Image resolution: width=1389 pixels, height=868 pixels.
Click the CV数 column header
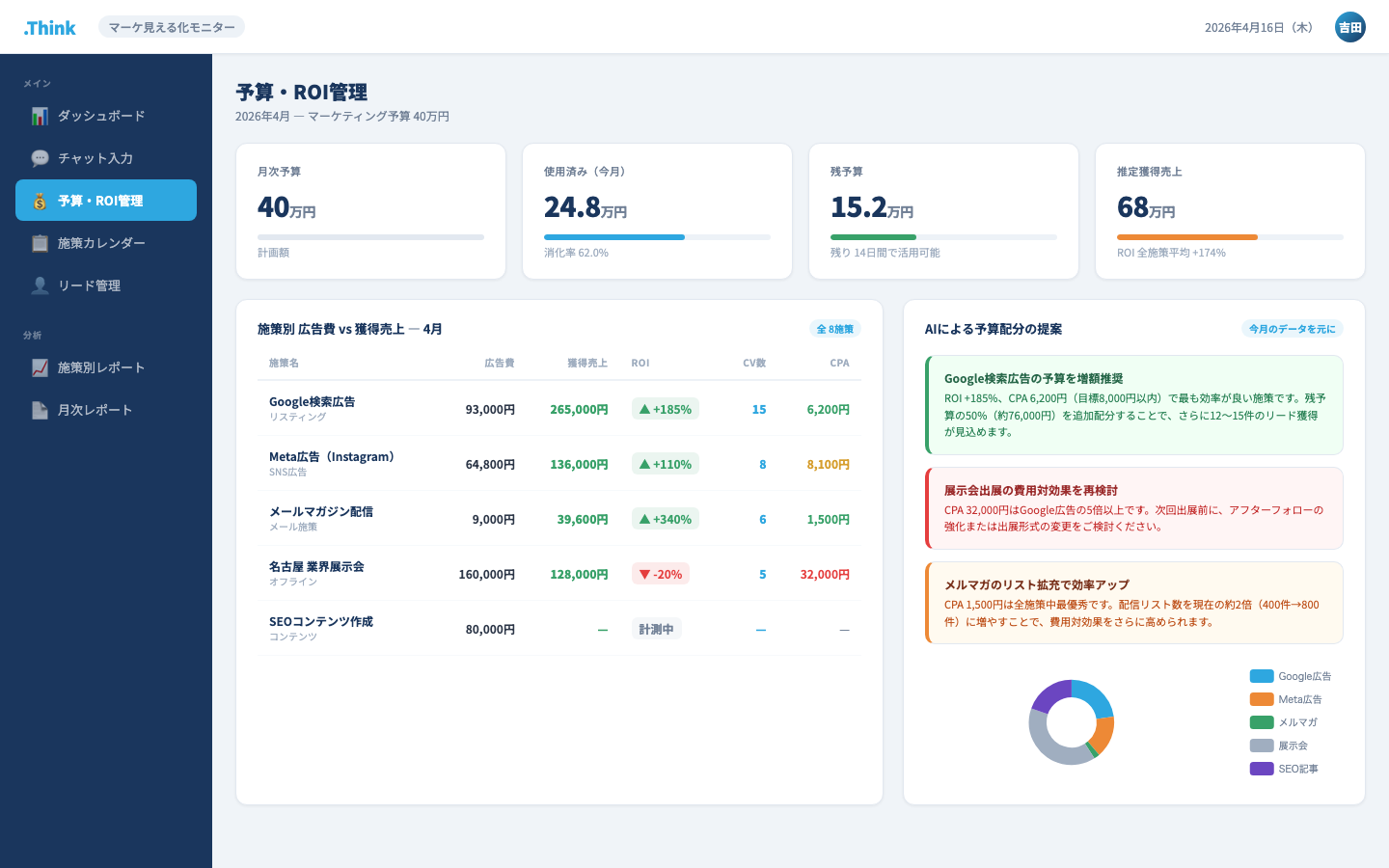754,363
